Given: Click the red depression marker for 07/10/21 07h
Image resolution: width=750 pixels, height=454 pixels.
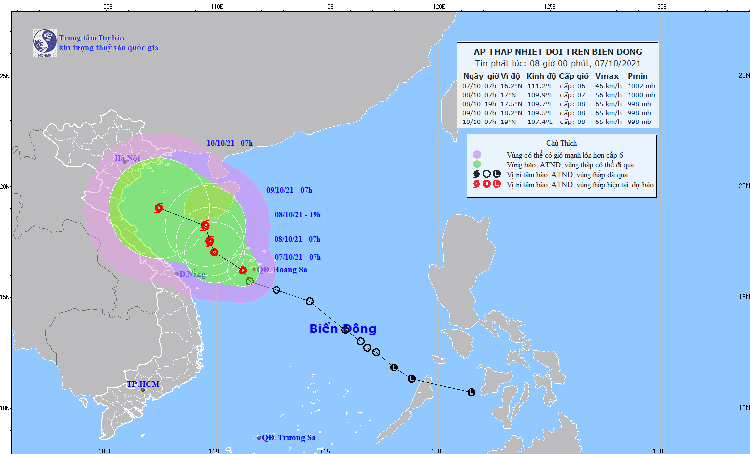Looking at the screenshot, I should pyautogui.click(x=243, y=270).
